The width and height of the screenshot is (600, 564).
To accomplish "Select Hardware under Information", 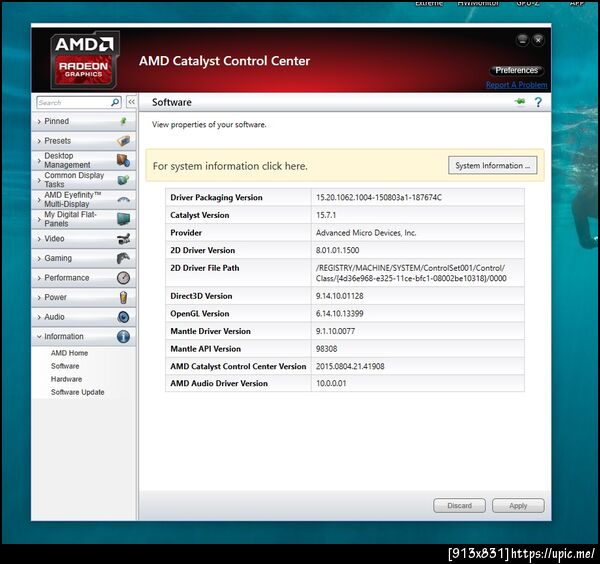I will [66, 379].
